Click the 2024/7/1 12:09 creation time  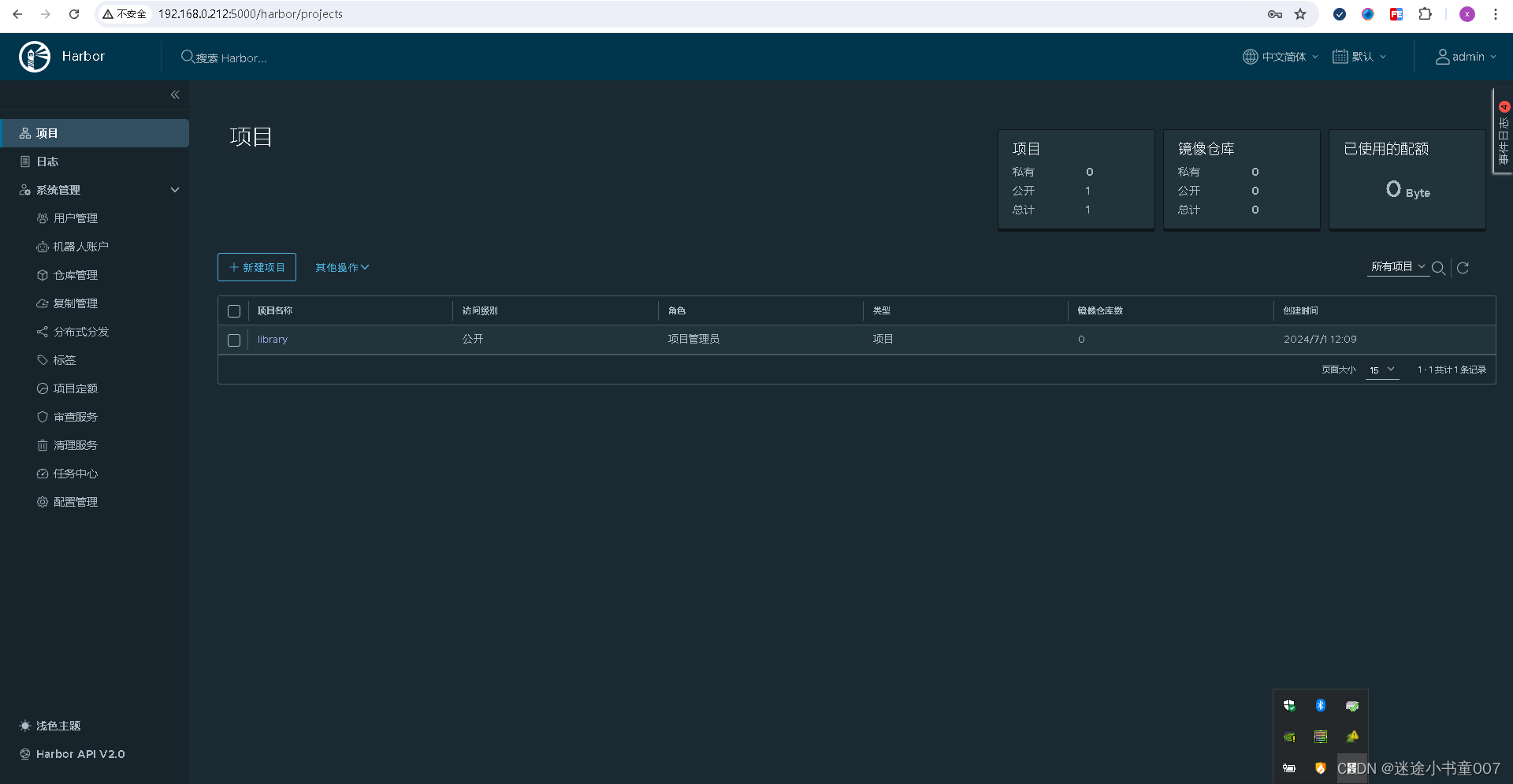[1320, 340]
